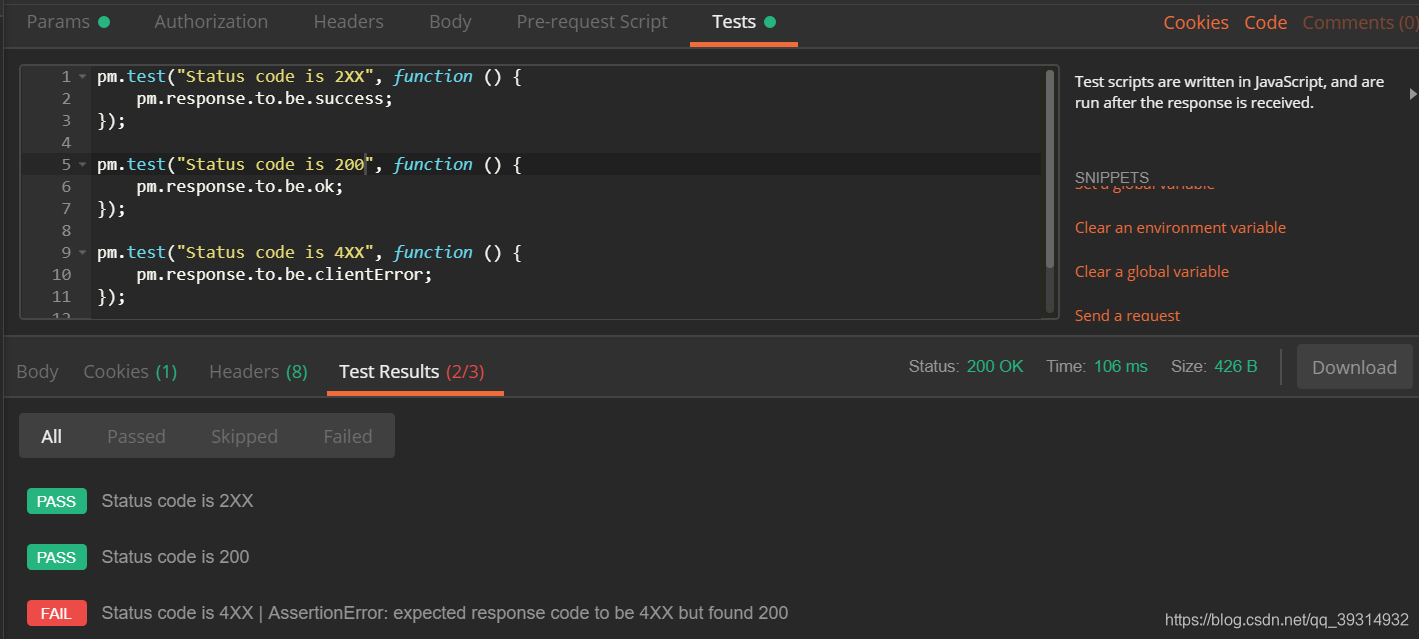Select the Pre-request Script tab
The height and width of the screenshot is (639, 1419).
click(x=592, y=22)
